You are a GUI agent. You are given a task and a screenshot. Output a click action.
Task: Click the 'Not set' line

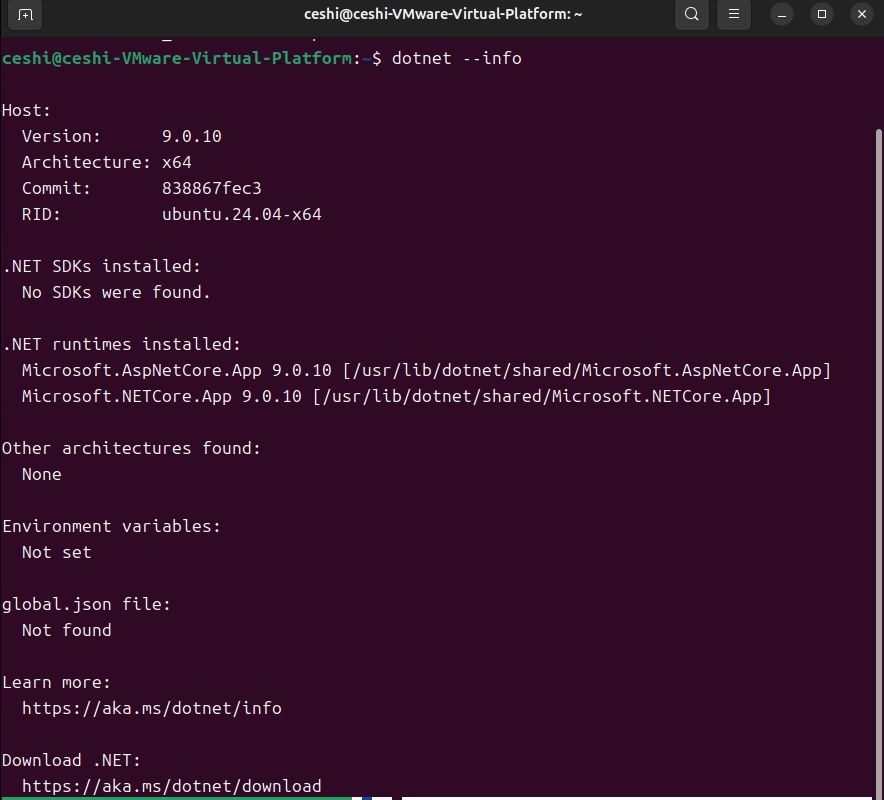(x=56, y=553)
